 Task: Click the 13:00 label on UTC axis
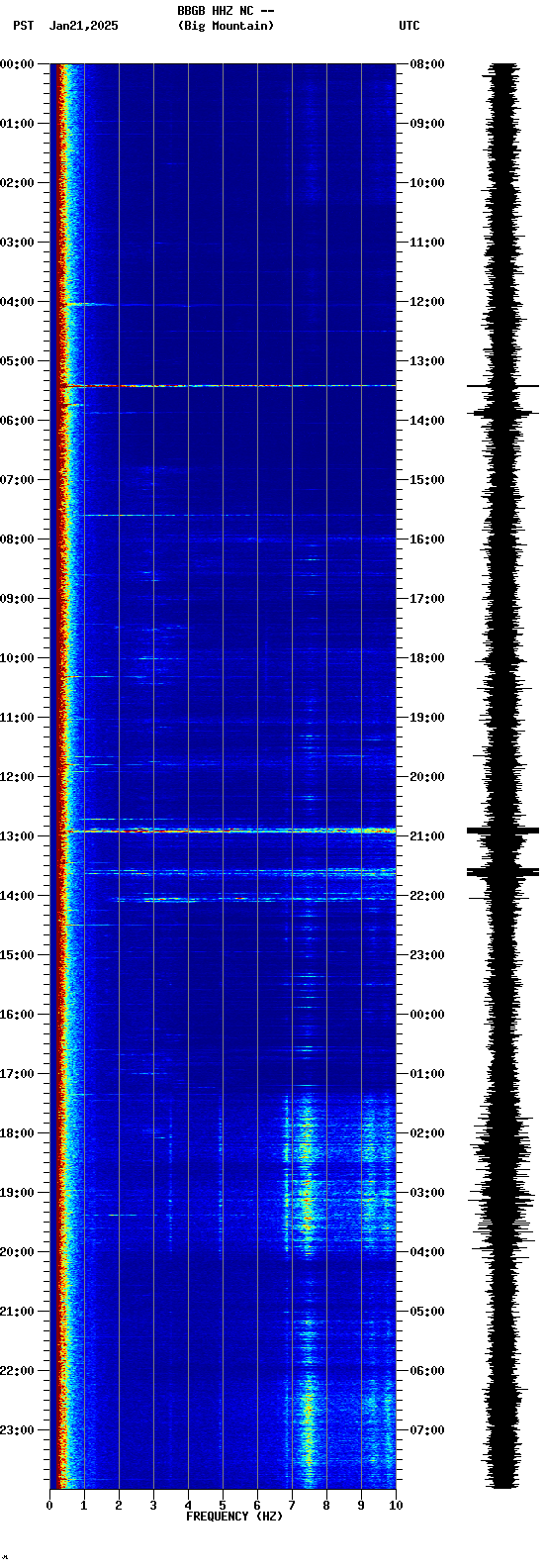[427, 361]
